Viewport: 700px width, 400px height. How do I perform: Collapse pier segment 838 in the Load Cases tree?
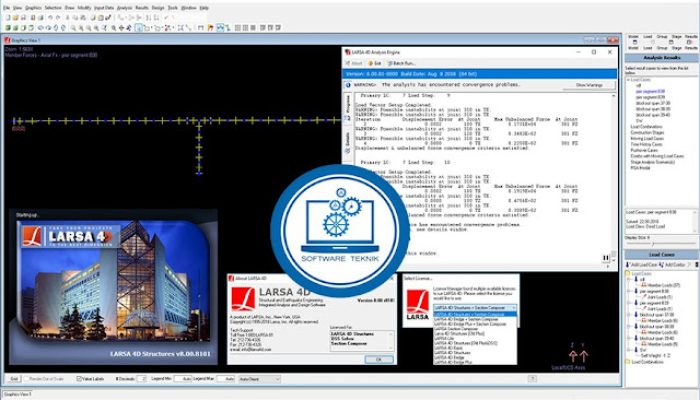point(630,292)
